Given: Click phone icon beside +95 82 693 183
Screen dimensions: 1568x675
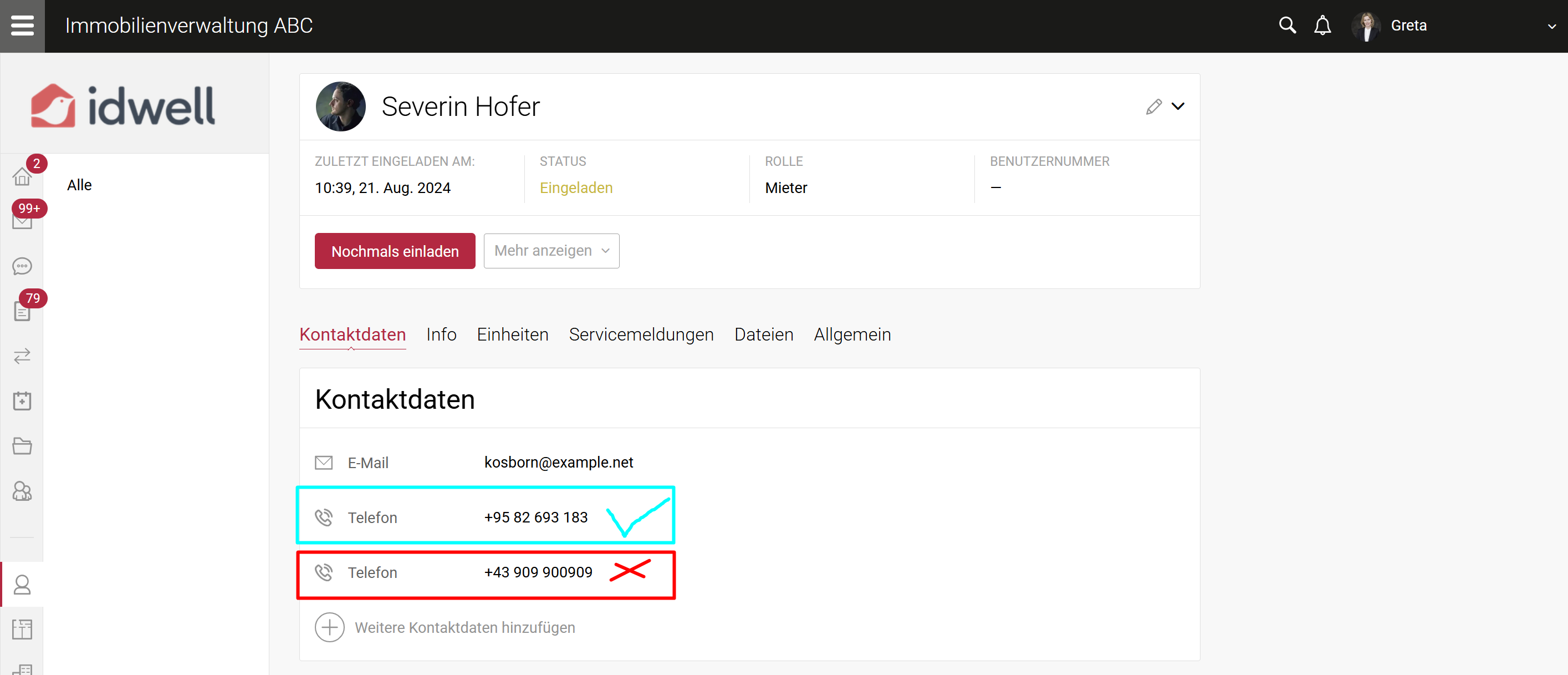Looking at the screenshot, I should (324, 518).
